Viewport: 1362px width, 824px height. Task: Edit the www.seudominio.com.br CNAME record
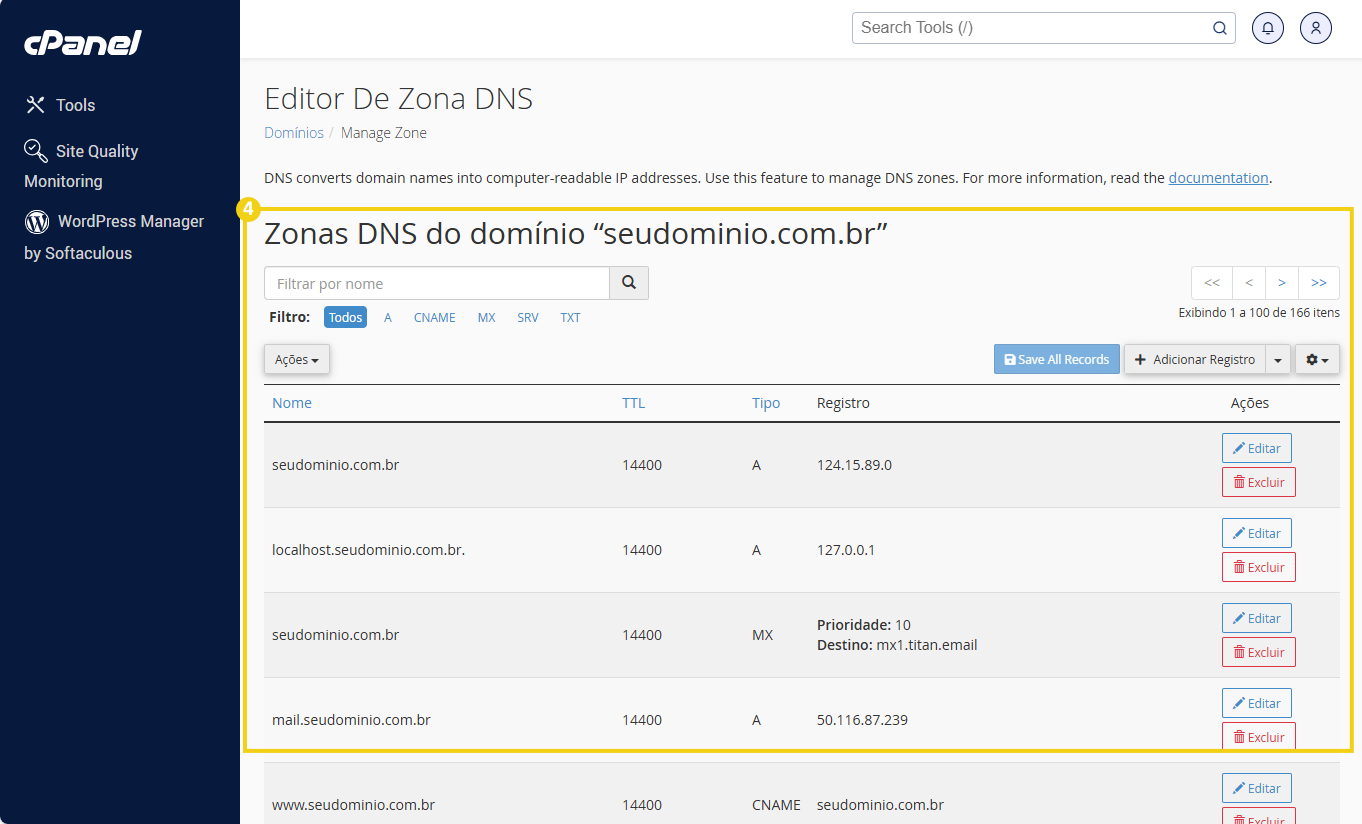tap(1257, 788)
